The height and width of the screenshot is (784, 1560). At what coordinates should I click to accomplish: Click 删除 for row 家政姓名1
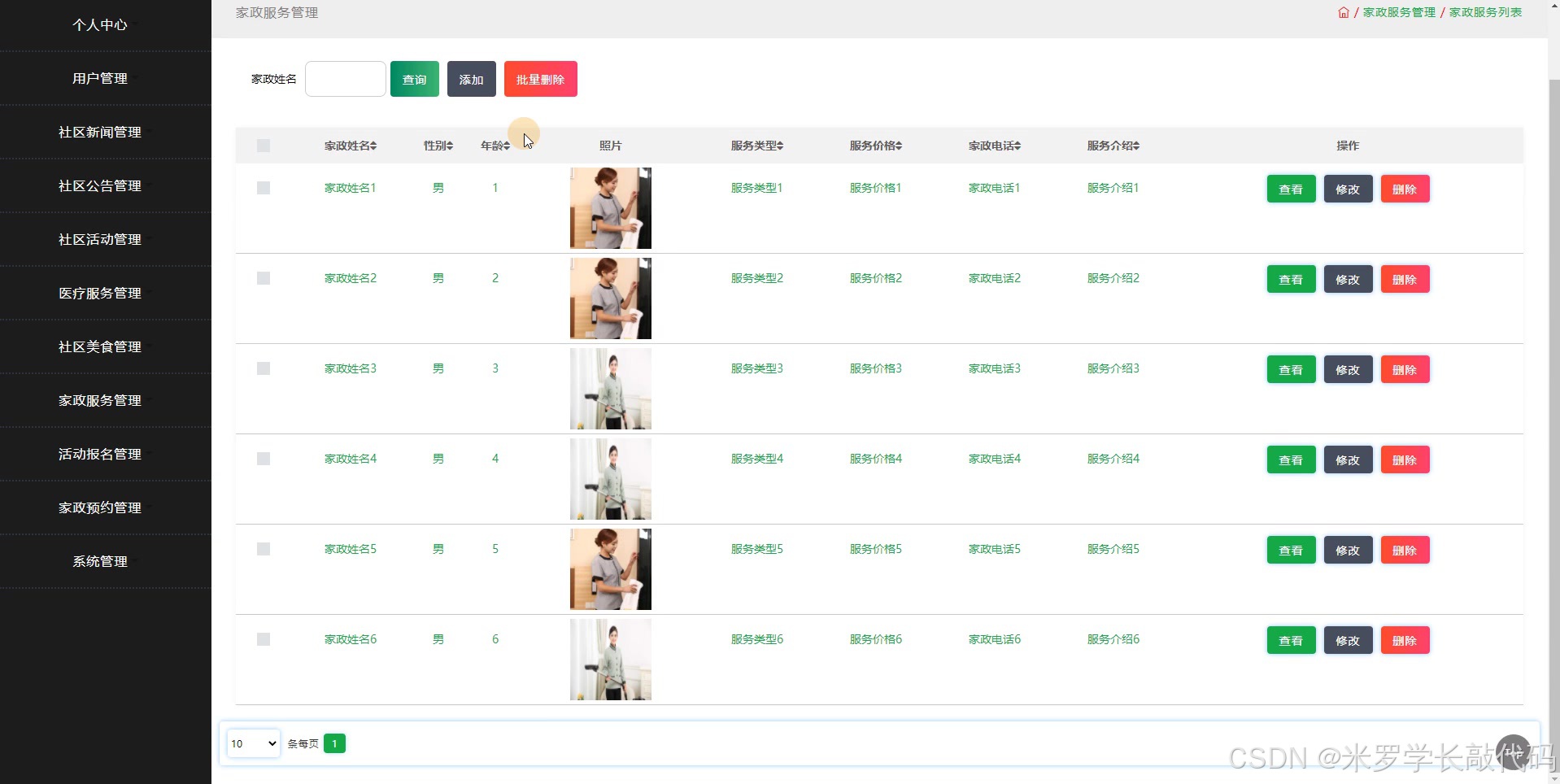point(1405,189)
